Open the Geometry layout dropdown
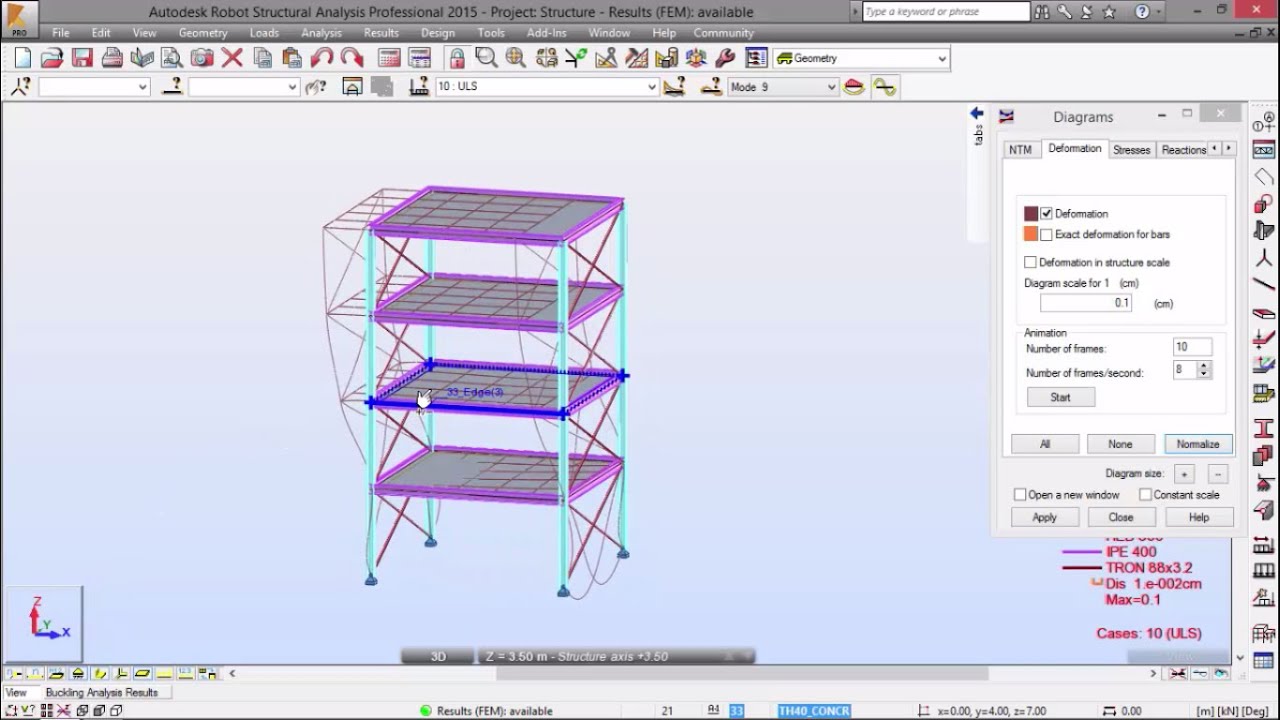The image size is (1280, 720). click(x=941, y=58)
